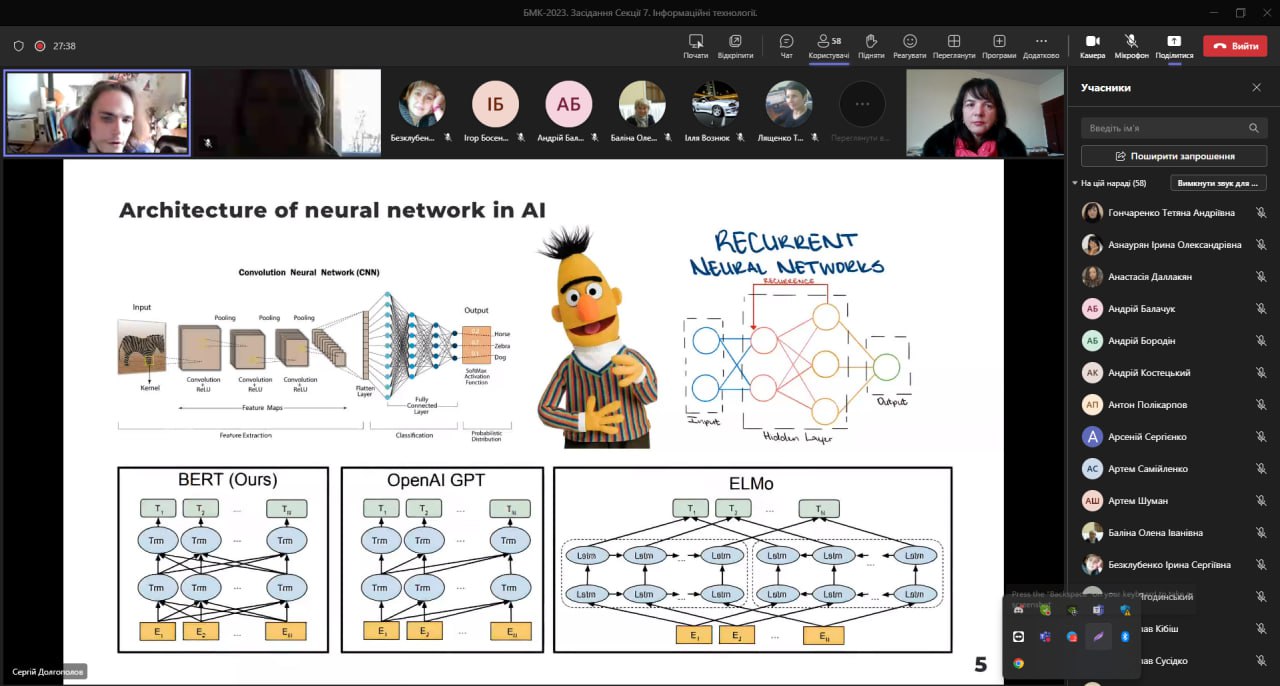This screenshot has height=686, width=1280.
Task: Click Поширити запрошення button
Action: tap(1174, 156)
